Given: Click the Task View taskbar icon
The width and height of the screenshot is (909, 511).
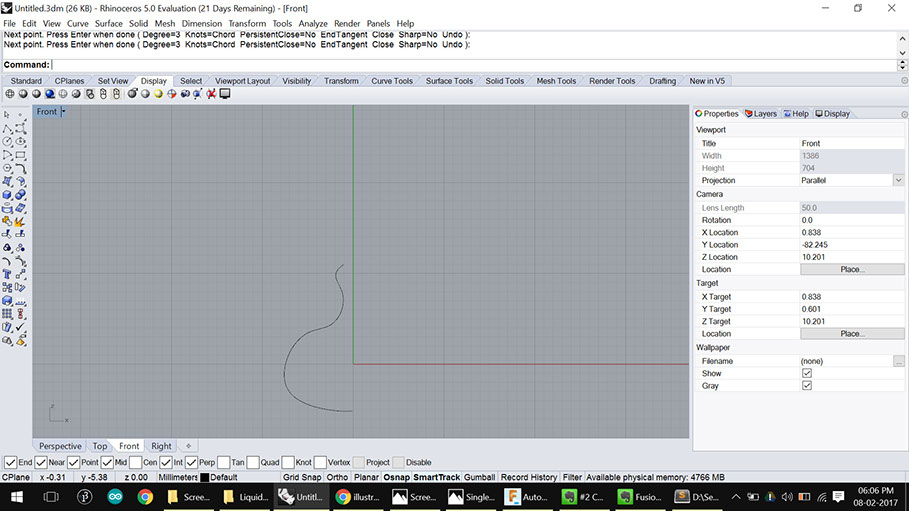Looking at the screenshot, I should click(x=51, y=497).
